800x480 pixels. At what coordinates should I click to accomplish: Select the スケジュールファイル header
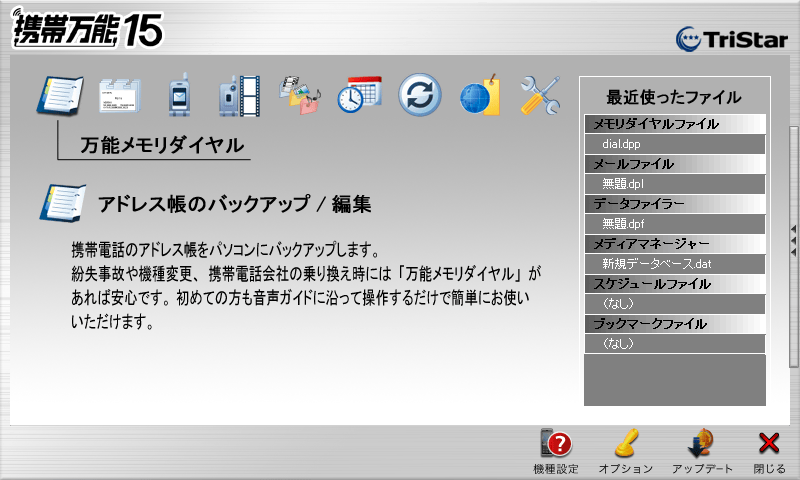pos(674,284)
